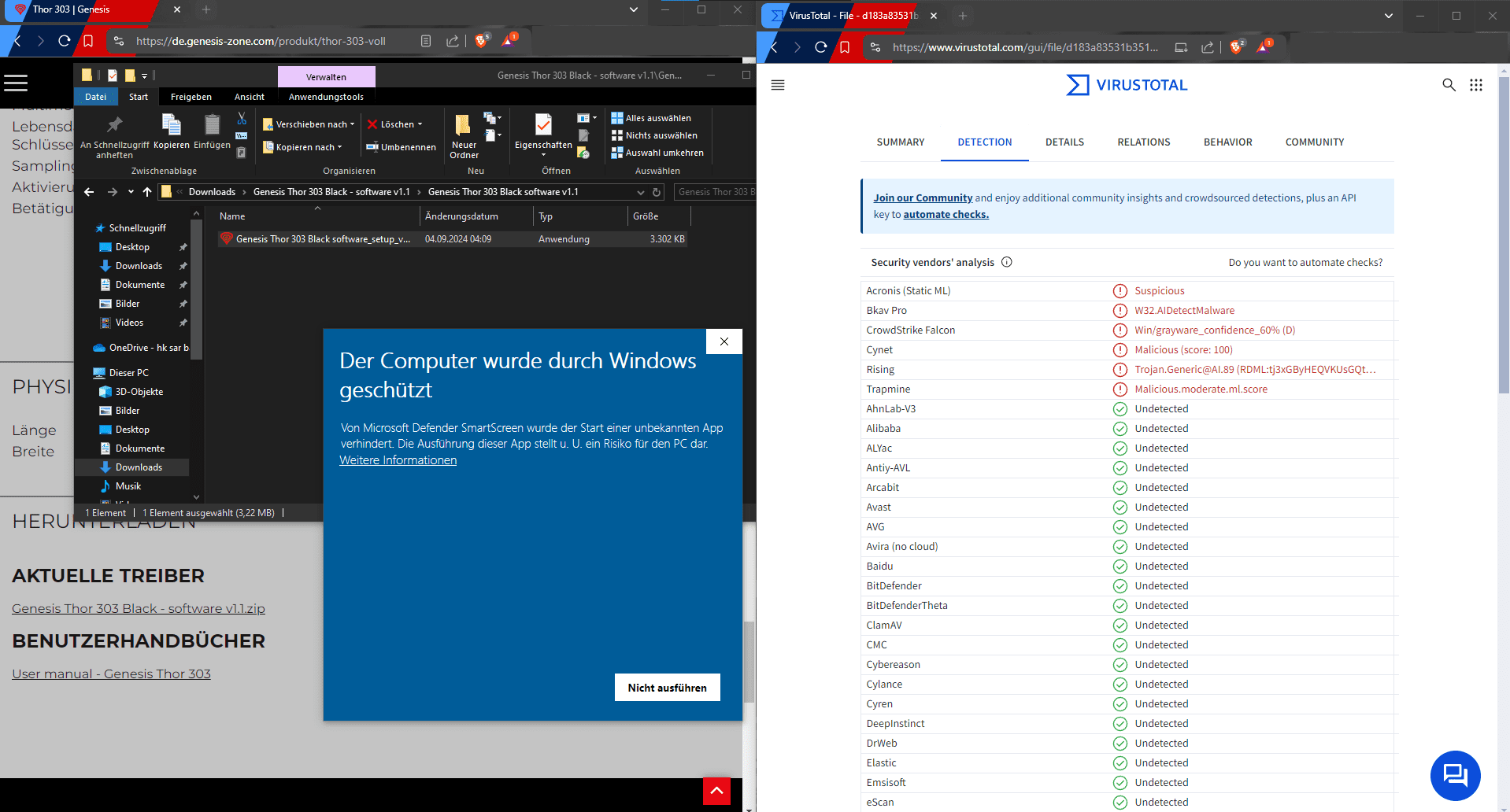Open the Explorer recent locations dropdown
Viewport: 1510px width, 812px height.
[131, 192]
